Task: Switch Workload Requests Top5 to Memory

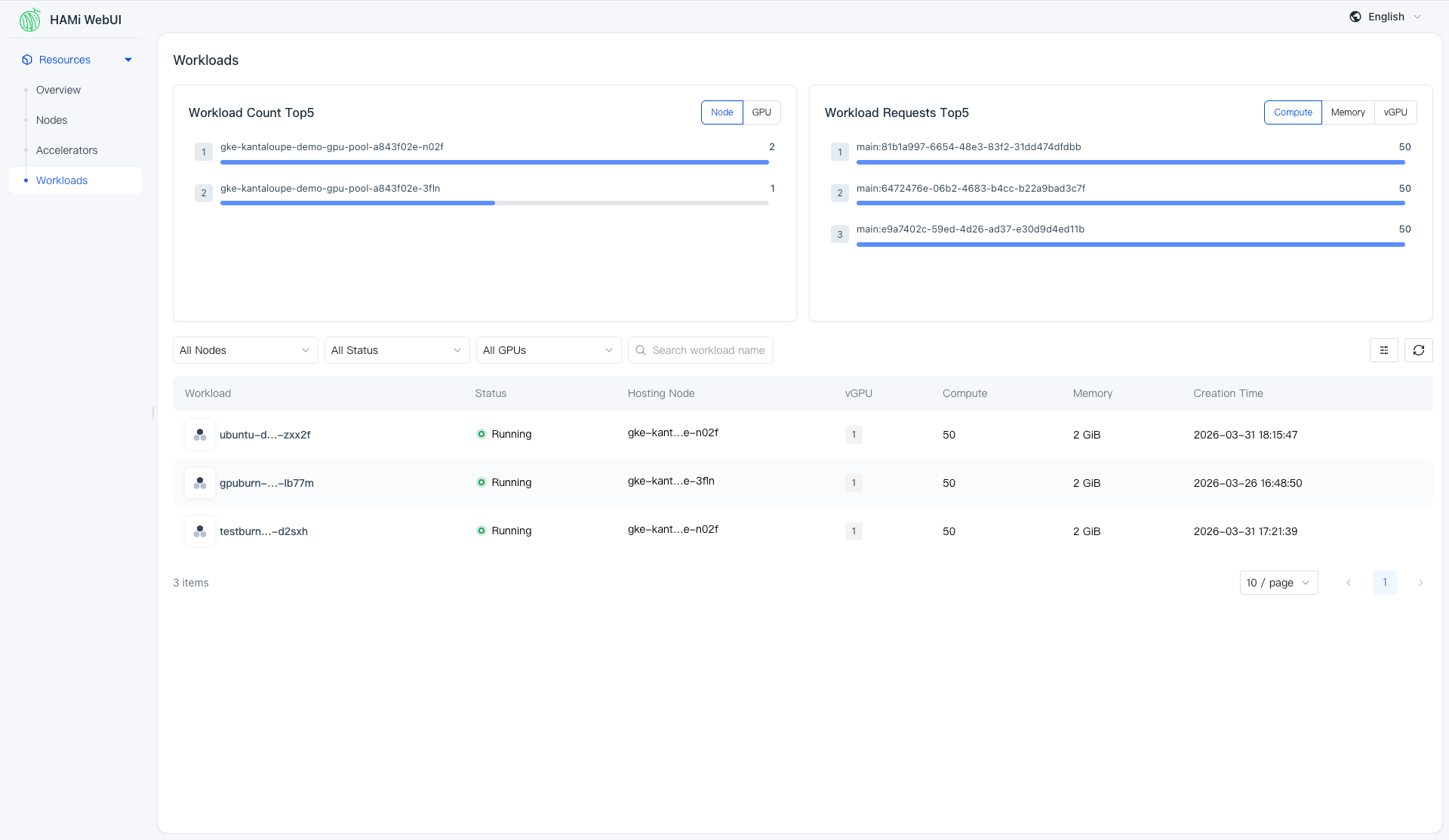Action: [x=1348, y=112]
